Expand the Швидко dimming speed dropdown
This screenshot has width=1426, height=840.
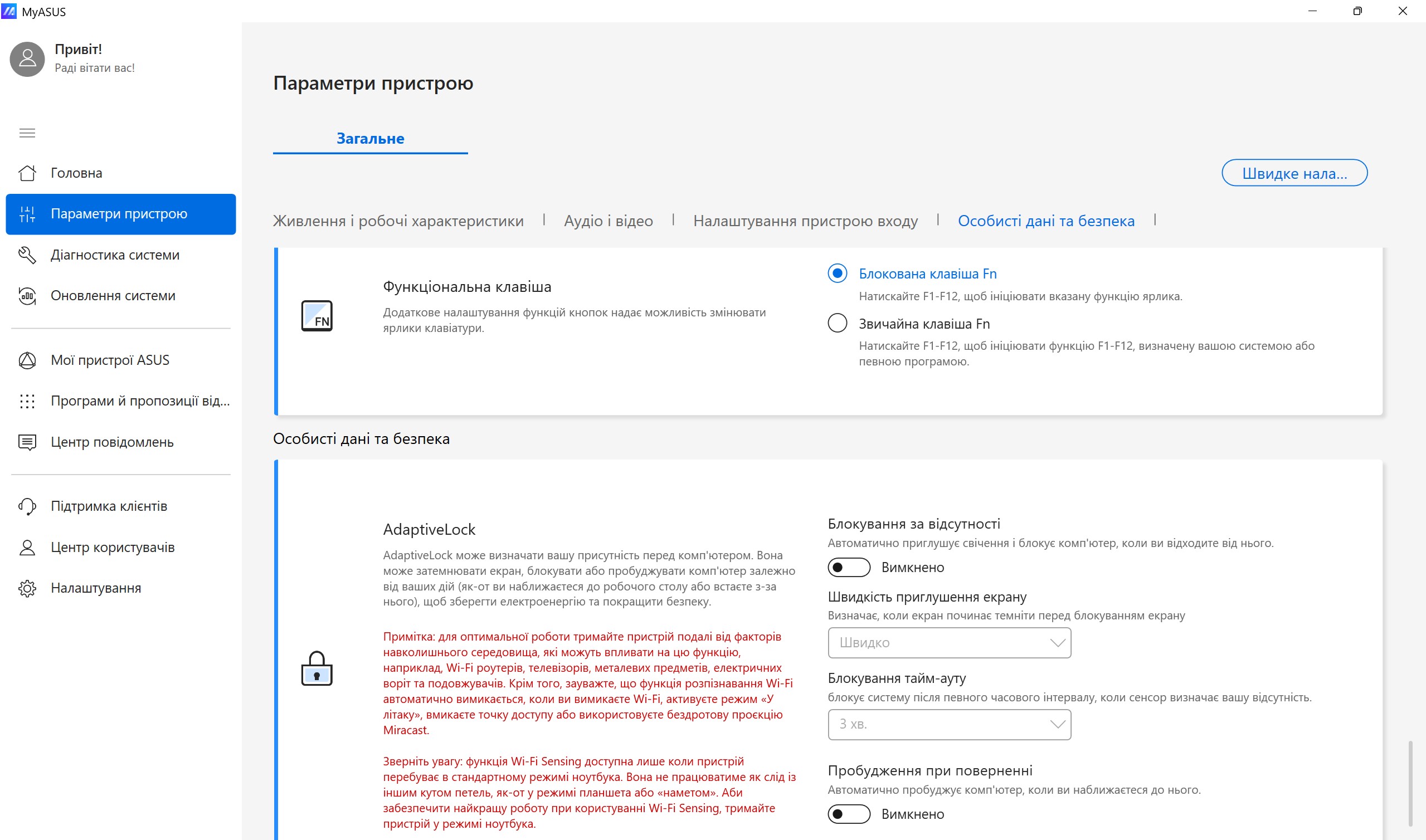point(950,642)
